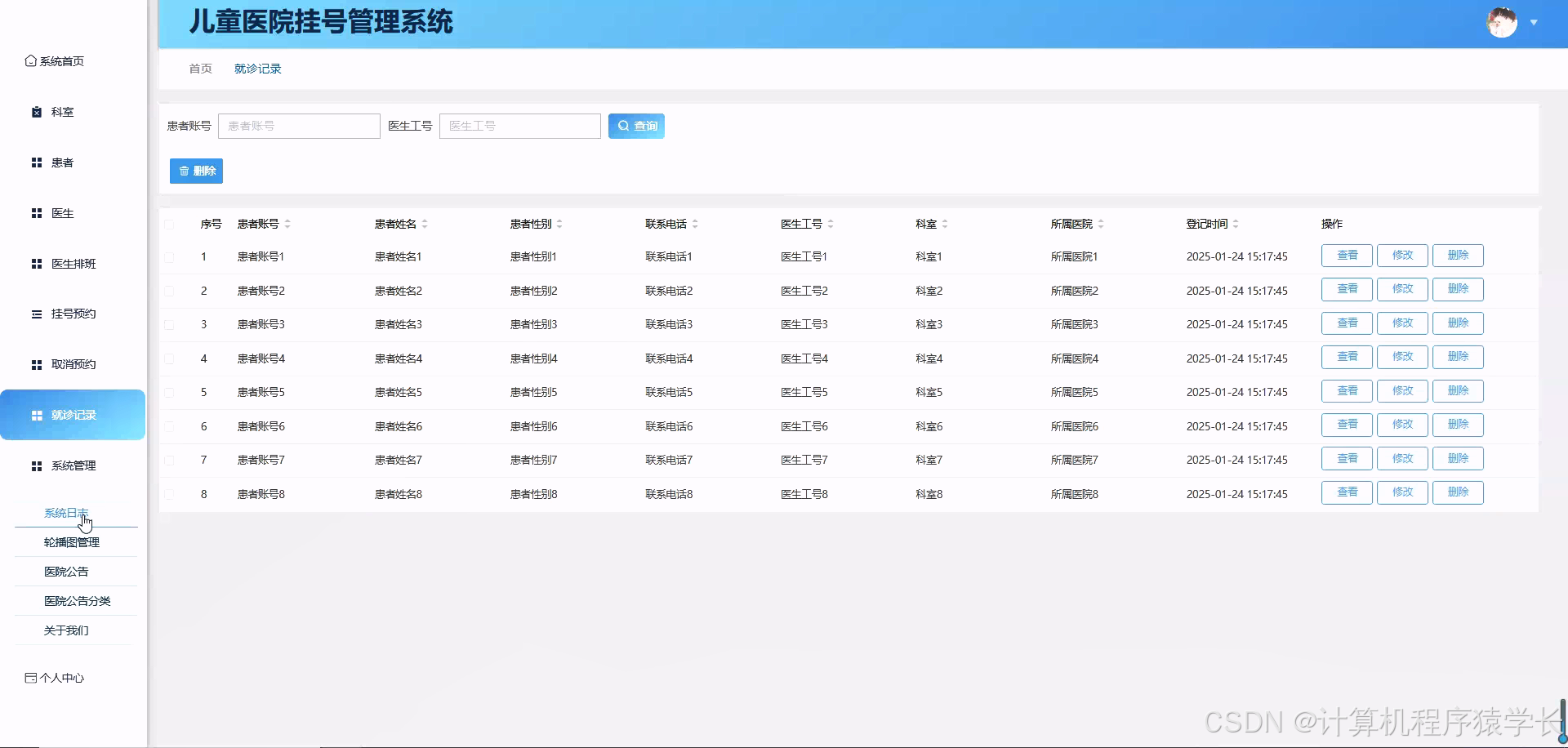Image resolution: width=1568 pixels, height=748 pixels.
Task: Click the 查看 button on row 3
Action: [1347, 323]
